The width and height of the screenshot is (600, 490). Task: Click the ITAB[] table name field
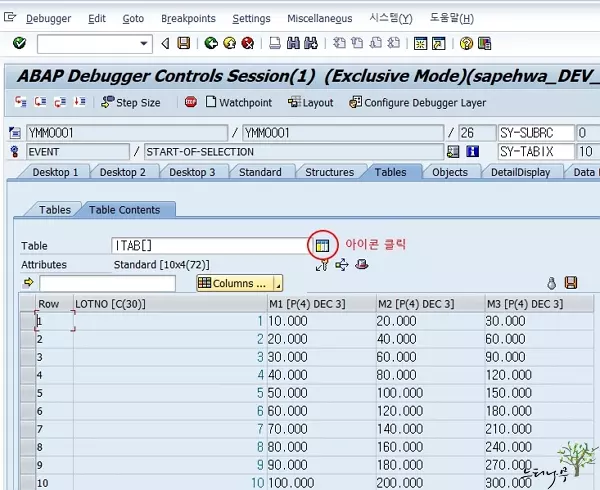pyautogui.click(x=209, y=246)
